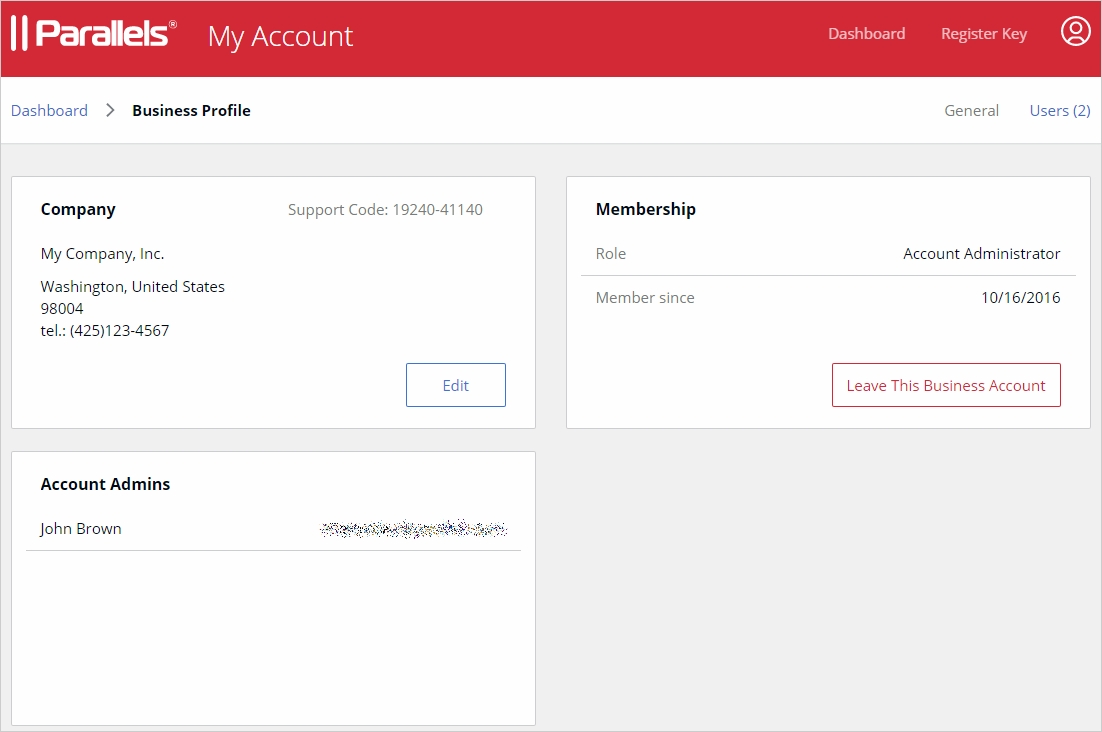Click the company telephone number
1102x732 pixels.
tap(105, 331)
